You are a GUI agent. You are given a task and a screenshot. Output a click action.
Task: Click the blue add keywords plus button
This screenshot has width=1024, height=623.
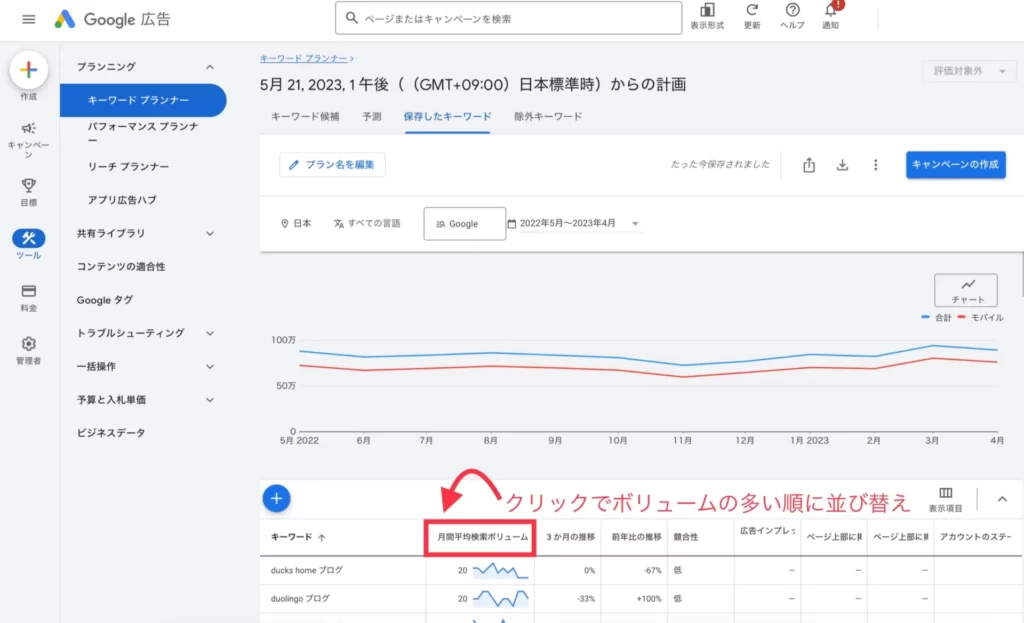click(276, 498)
